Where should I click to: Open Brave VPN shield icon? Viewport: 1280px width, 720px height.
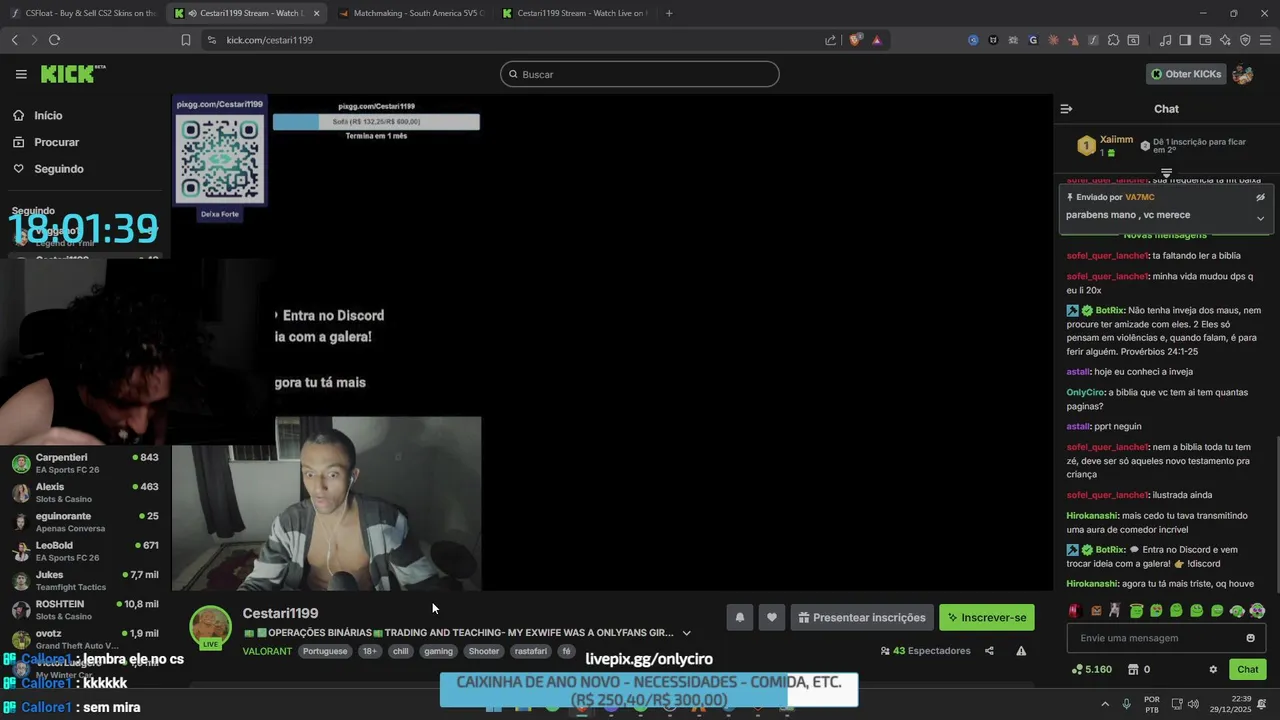(1245, 40)
